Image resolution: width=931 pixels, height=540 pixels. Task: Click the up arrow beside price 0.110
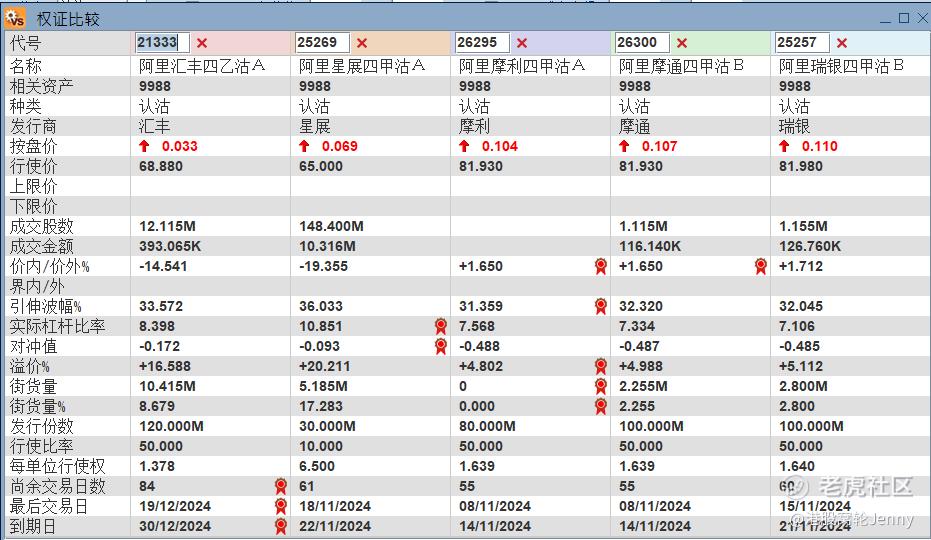point(784,146)
